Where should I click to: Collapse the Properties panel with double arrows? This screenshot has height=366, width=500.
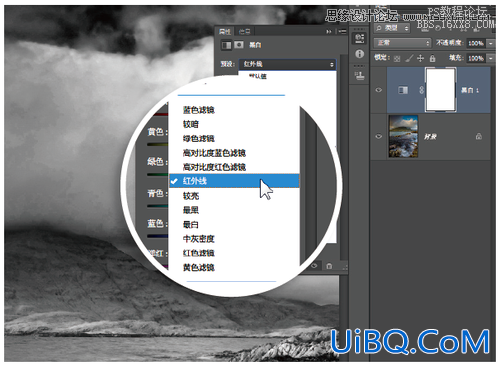[x=329, y=31]
